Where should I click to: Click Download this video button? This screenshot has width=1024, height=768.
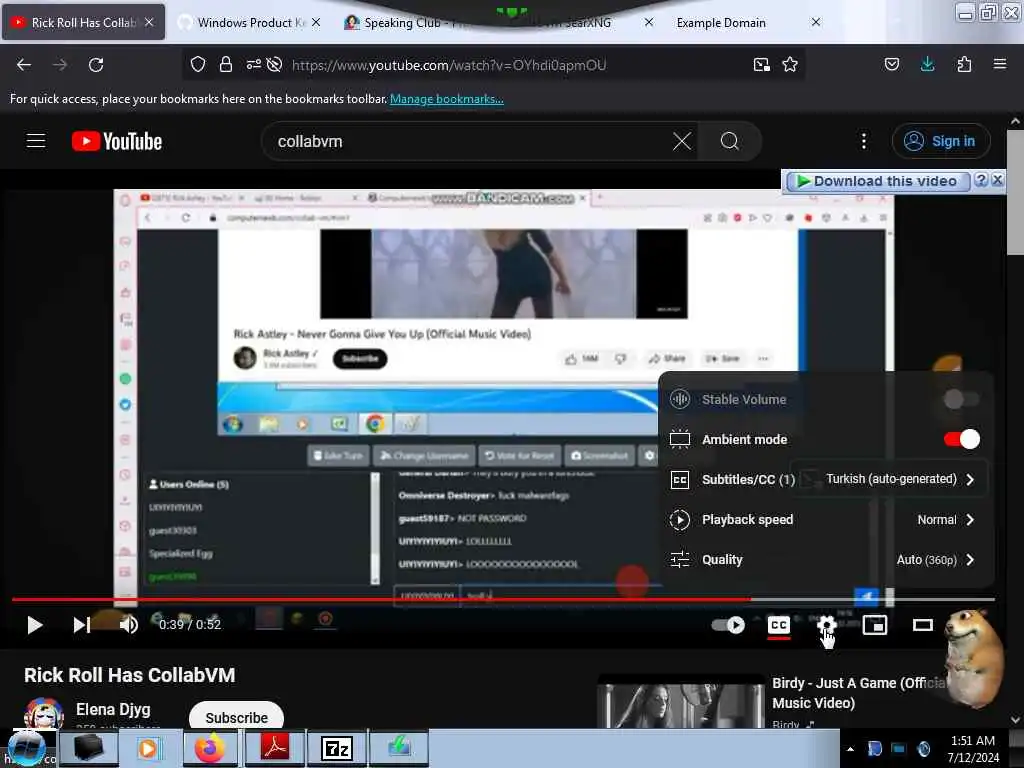click(877, 181)
